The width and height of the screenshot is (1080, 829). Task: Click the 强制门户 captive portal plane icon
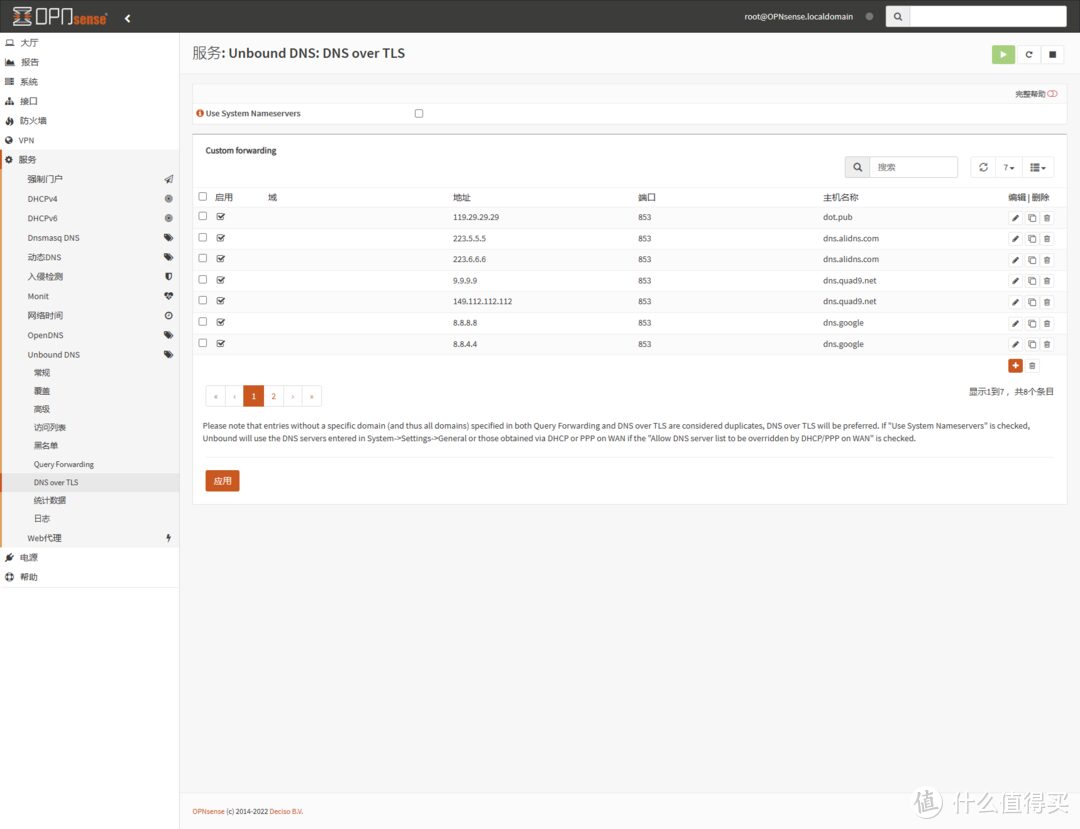[168, 179]
